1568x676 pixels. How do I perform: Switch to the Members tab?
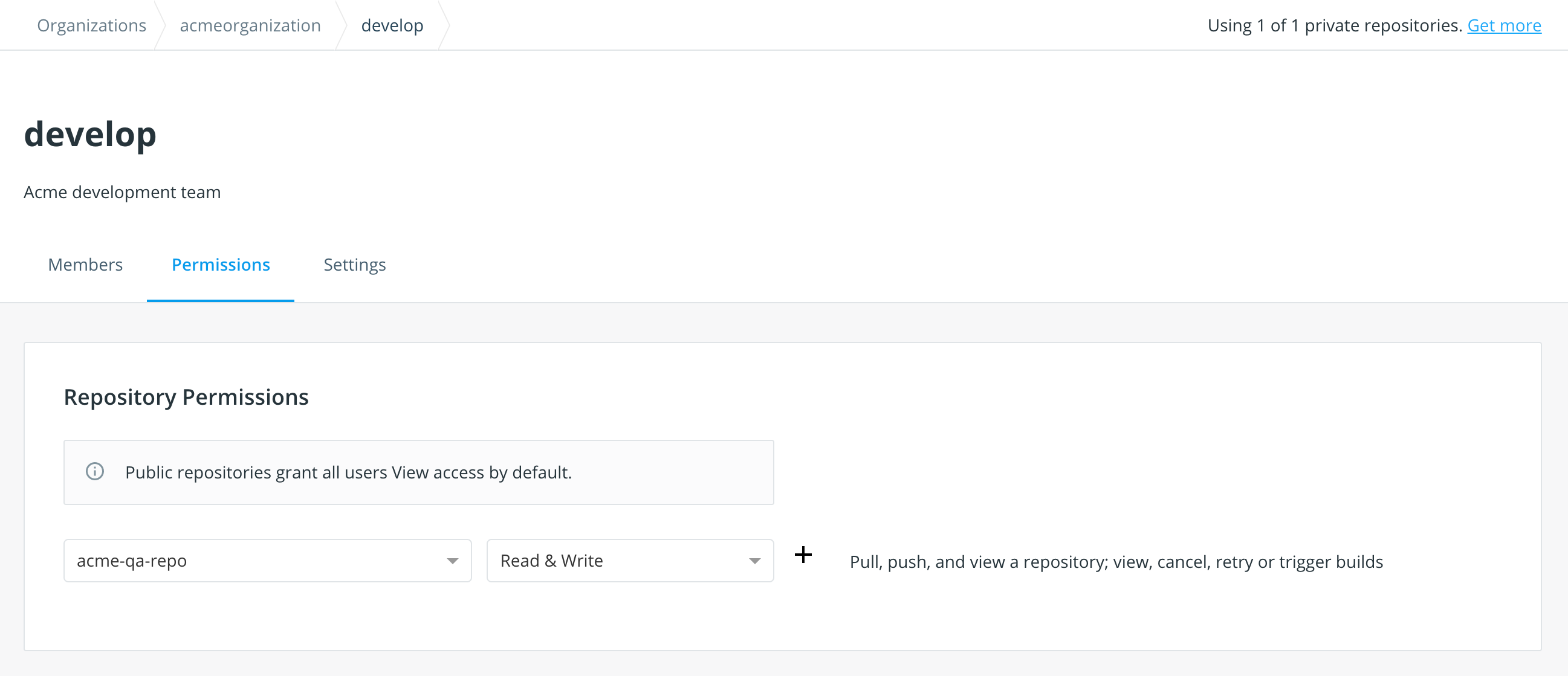[x=85, y=265]
